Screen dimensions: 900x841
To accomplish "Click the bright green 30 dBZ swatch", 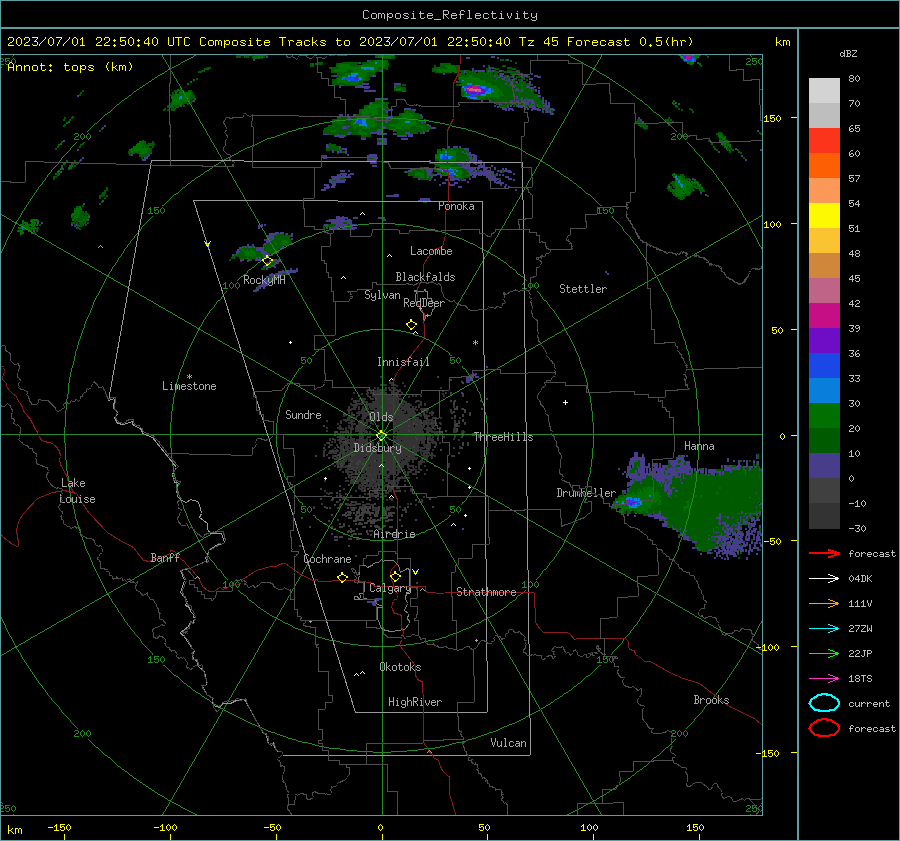I will pos(824,416).
